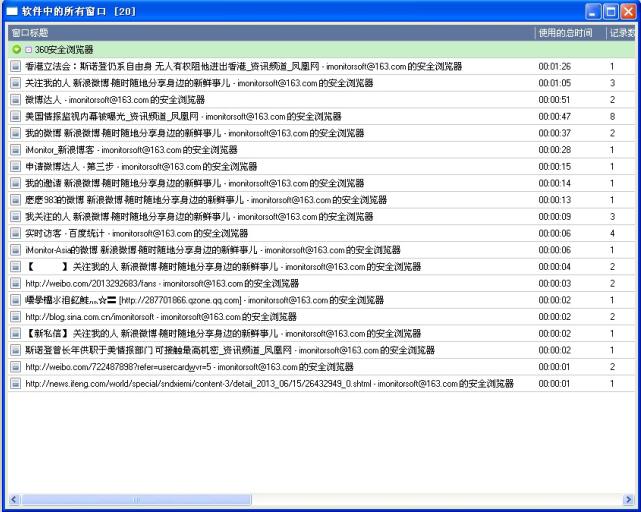The width and height of the screenshot is (641, 512).
Task: Click icon of 00:00:09 我关注的人 row
Action: point(16,217)
